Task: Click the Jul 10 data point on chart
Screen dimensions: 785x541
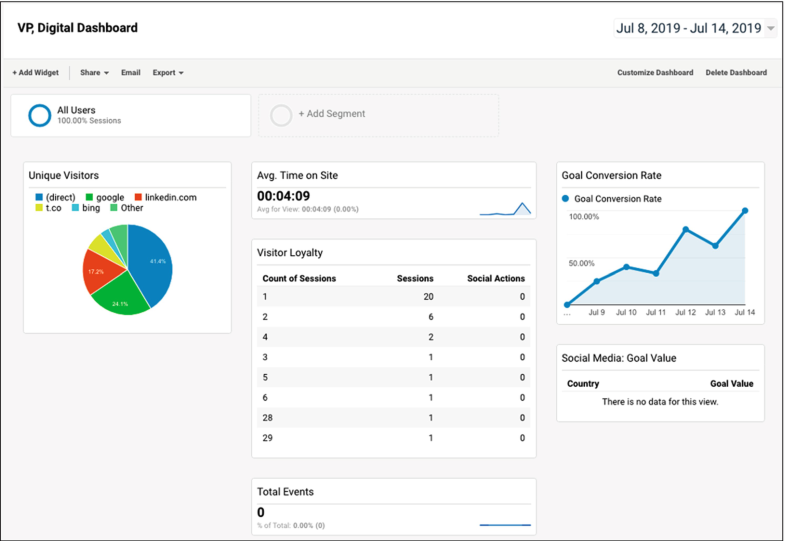Action: pyautogui.click(x=626, y=267)
